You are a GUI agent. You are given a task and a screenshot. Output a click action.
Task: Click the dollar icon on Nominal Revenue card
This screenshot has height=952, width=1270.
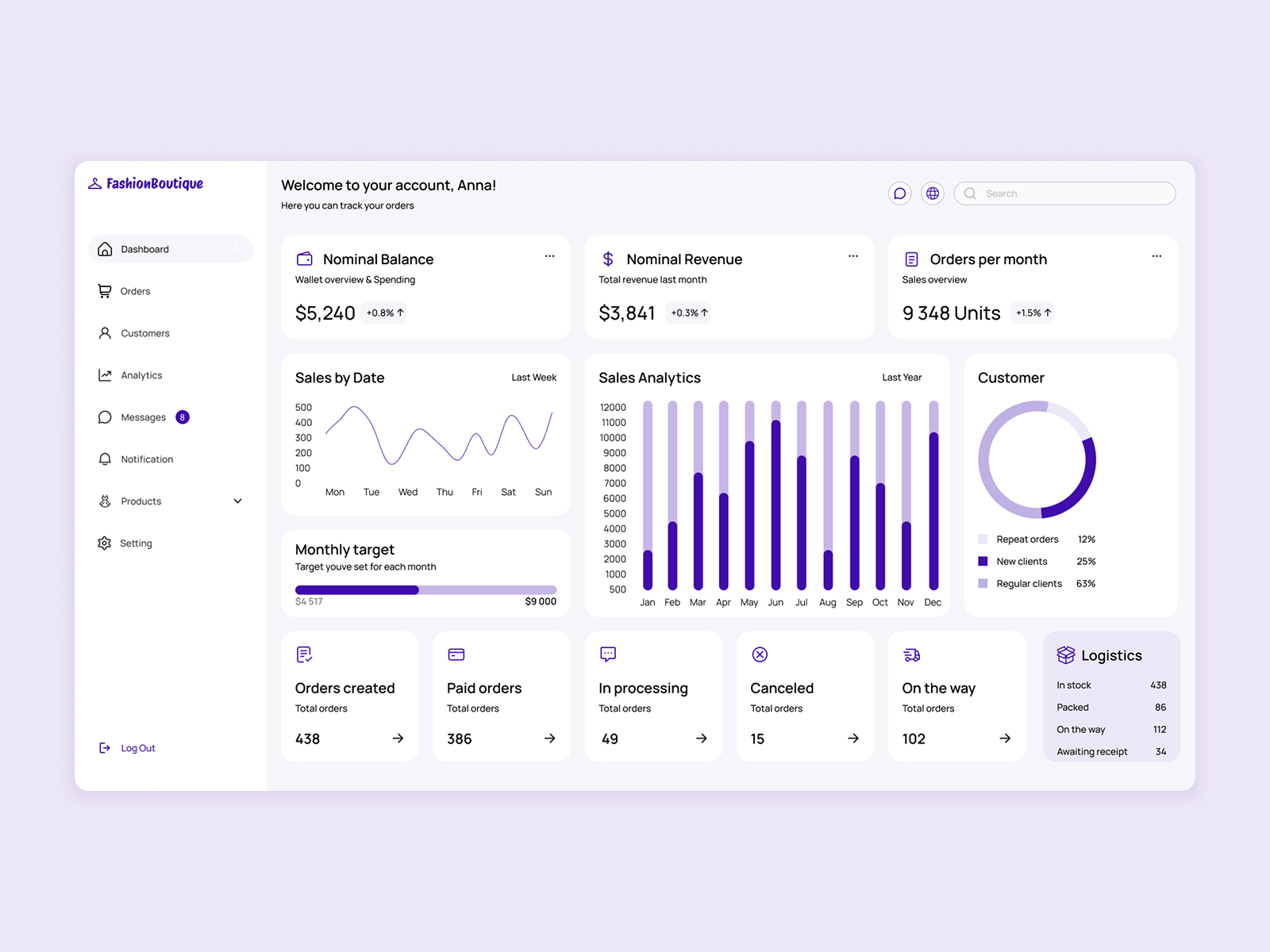608,259
